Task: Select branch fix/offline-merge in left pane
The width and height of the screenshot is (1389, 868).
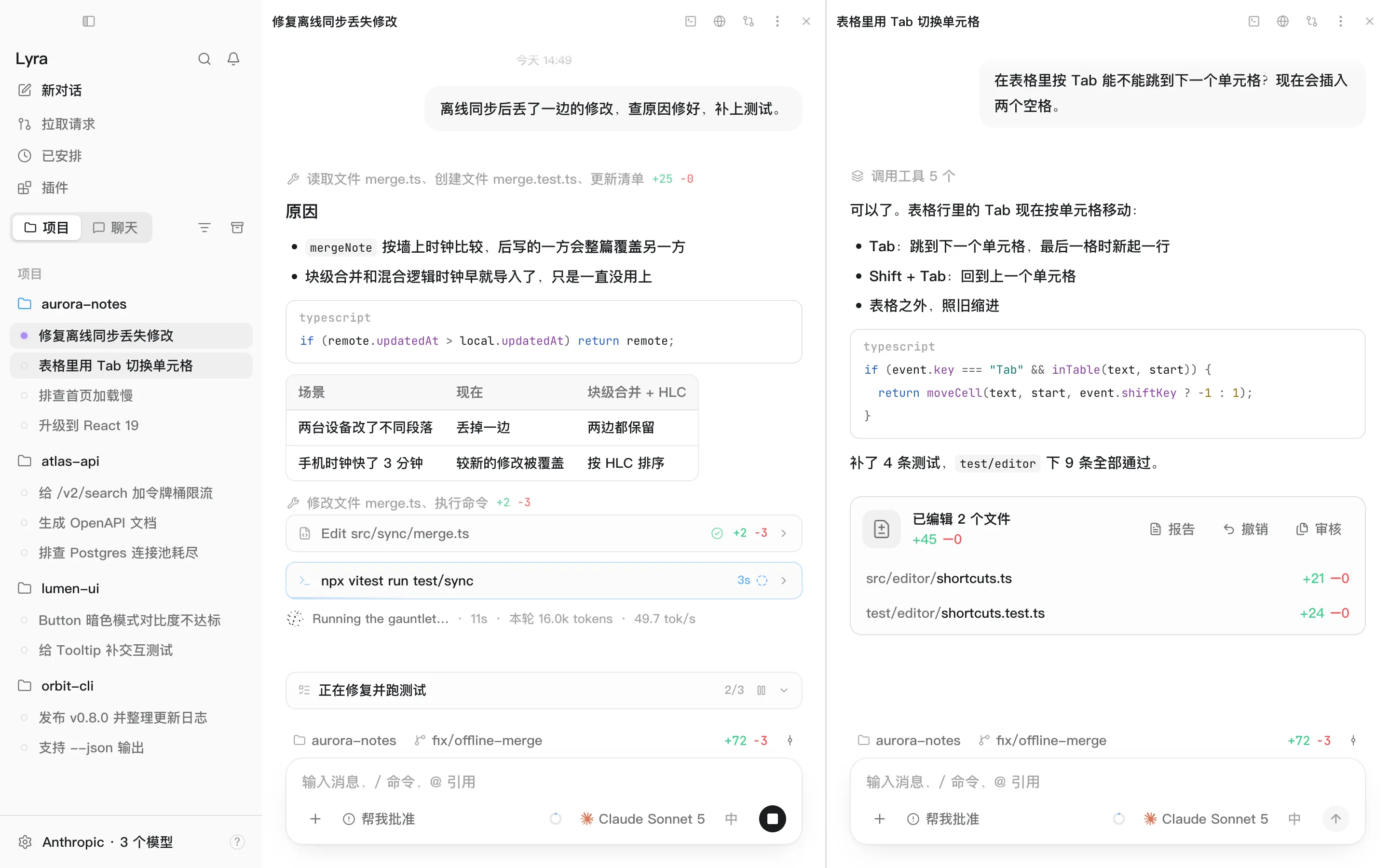Action: (x=478, y=741)
